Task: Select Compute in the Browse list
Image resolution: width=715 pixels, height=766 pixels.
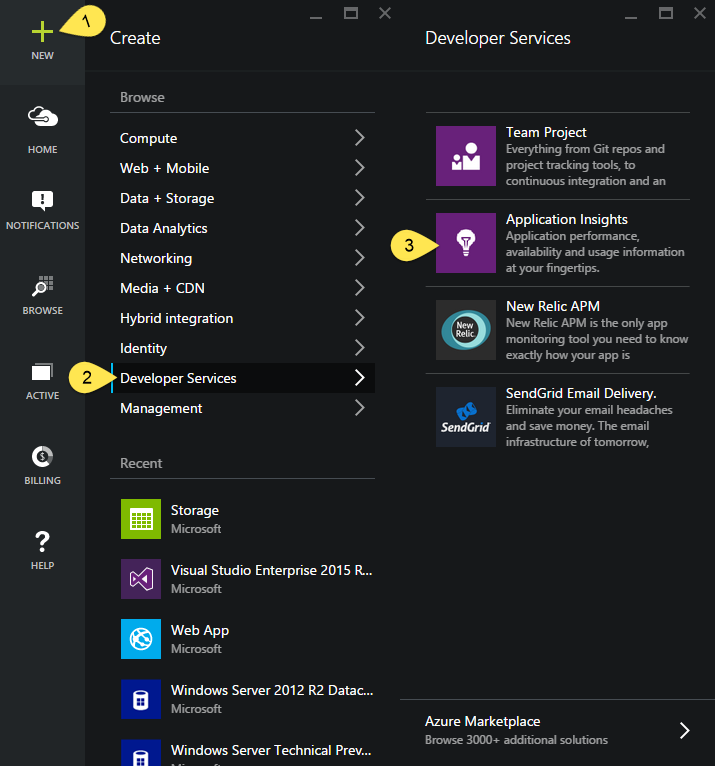Action: (x=148, y=138)
